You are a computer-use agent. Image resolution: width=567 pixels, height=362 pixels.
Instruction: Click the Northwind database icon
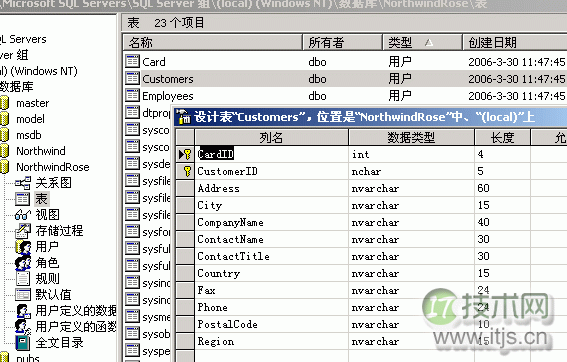[x=4, y=151]
